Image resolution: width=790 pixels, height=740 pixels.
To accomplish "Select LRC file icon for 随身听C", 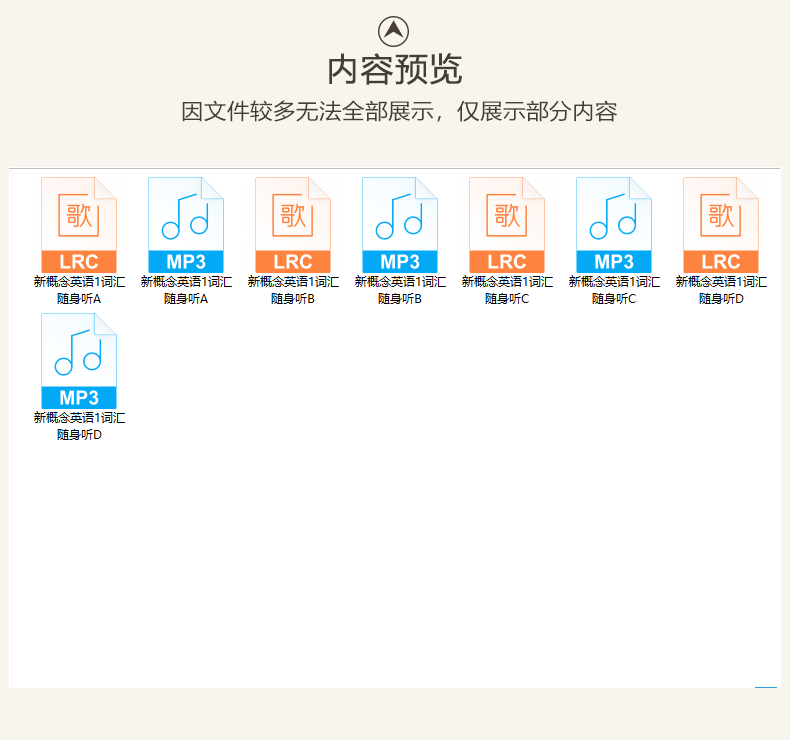I will [x=507, y=225].
